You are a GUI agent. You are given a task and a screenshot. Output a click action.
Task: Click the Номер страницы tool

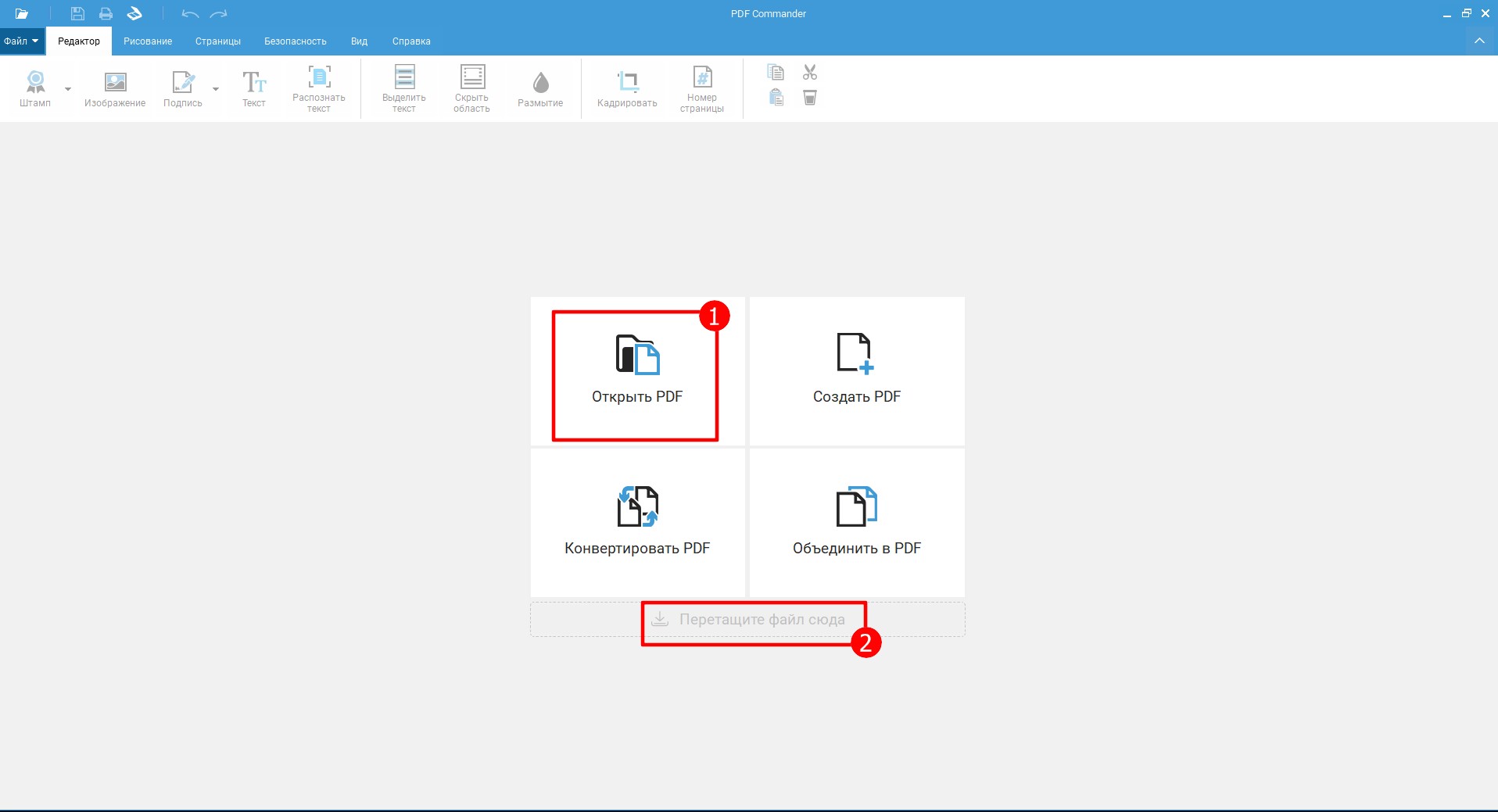[x=702, y=88]
